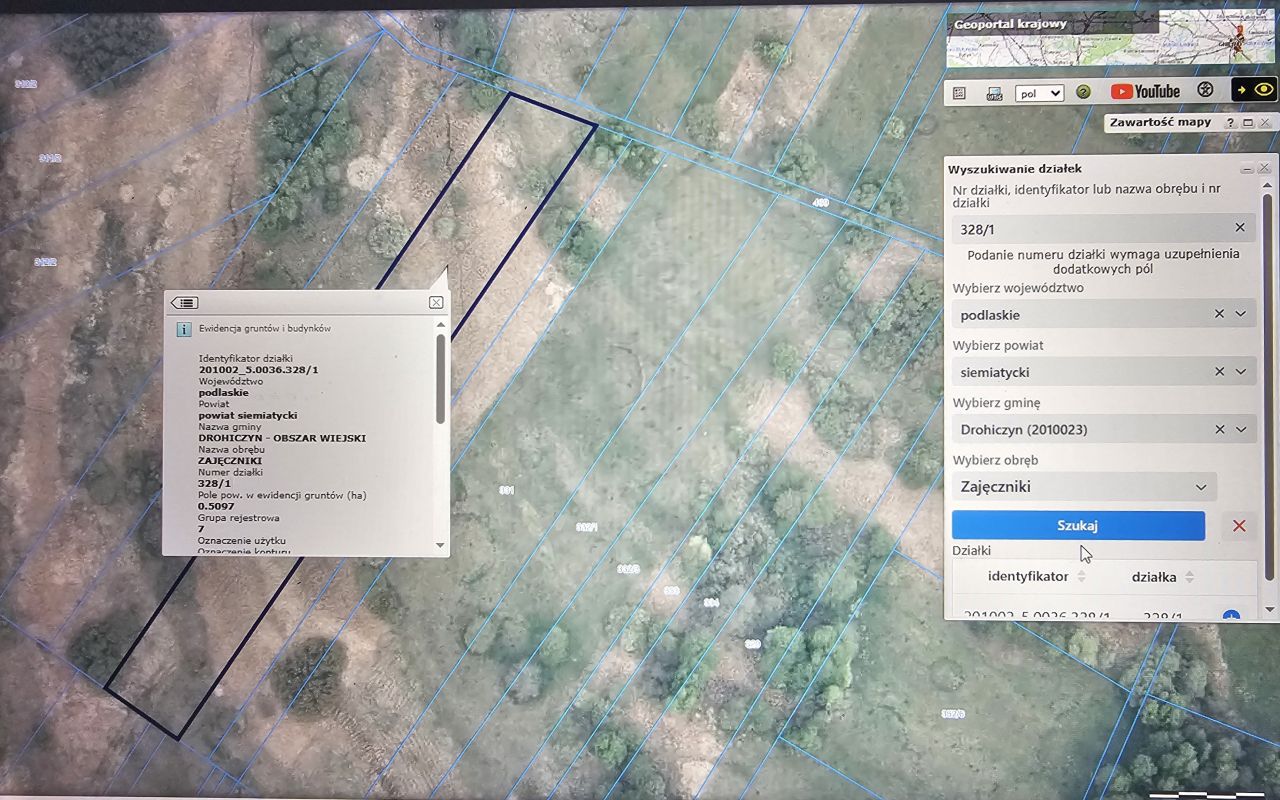Image resolution: width=1280 pixels, height=800 pixels.
Task: Expand the gmina dropdown arrow
Action: click(x=1241, y=429)
